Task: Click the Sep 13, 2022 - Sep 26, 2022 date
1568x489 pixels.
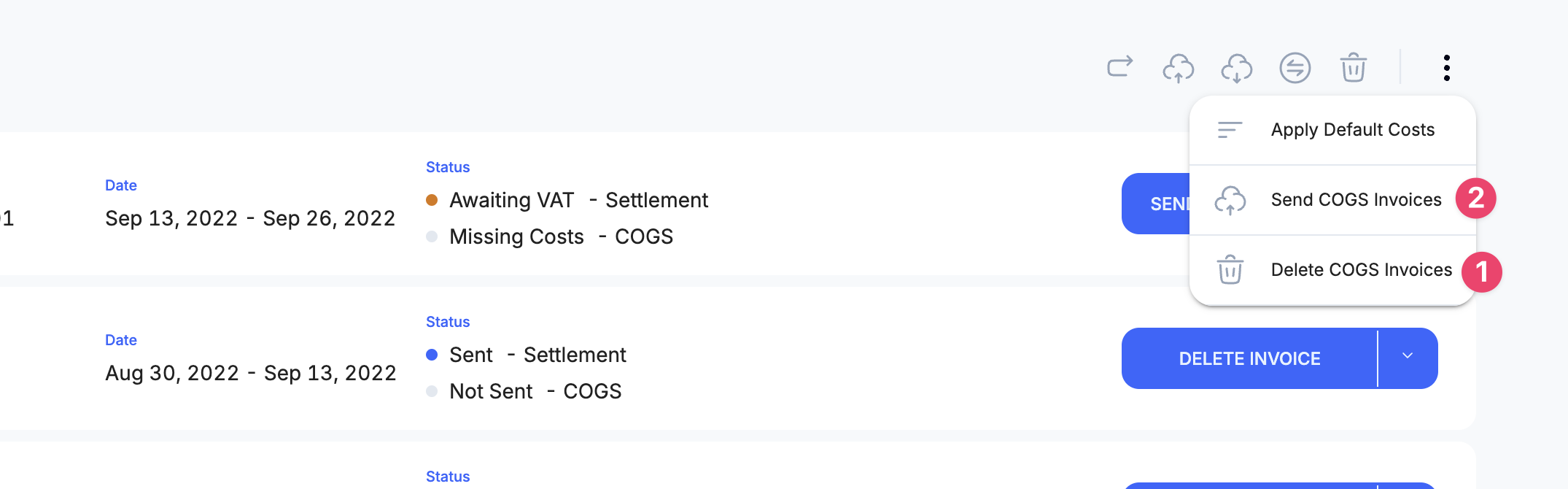Action: click(250, 218)
